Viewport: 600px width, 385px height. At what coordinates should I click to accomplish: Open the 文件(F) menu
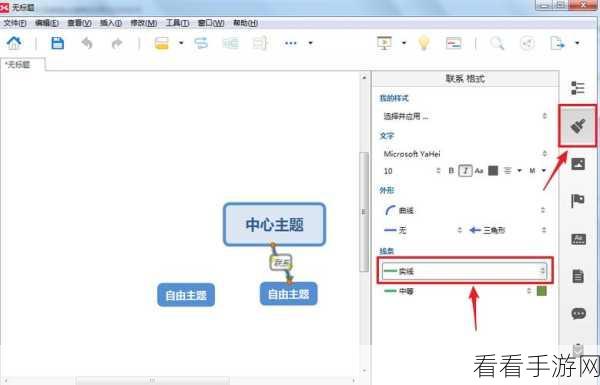click(15, 23)
